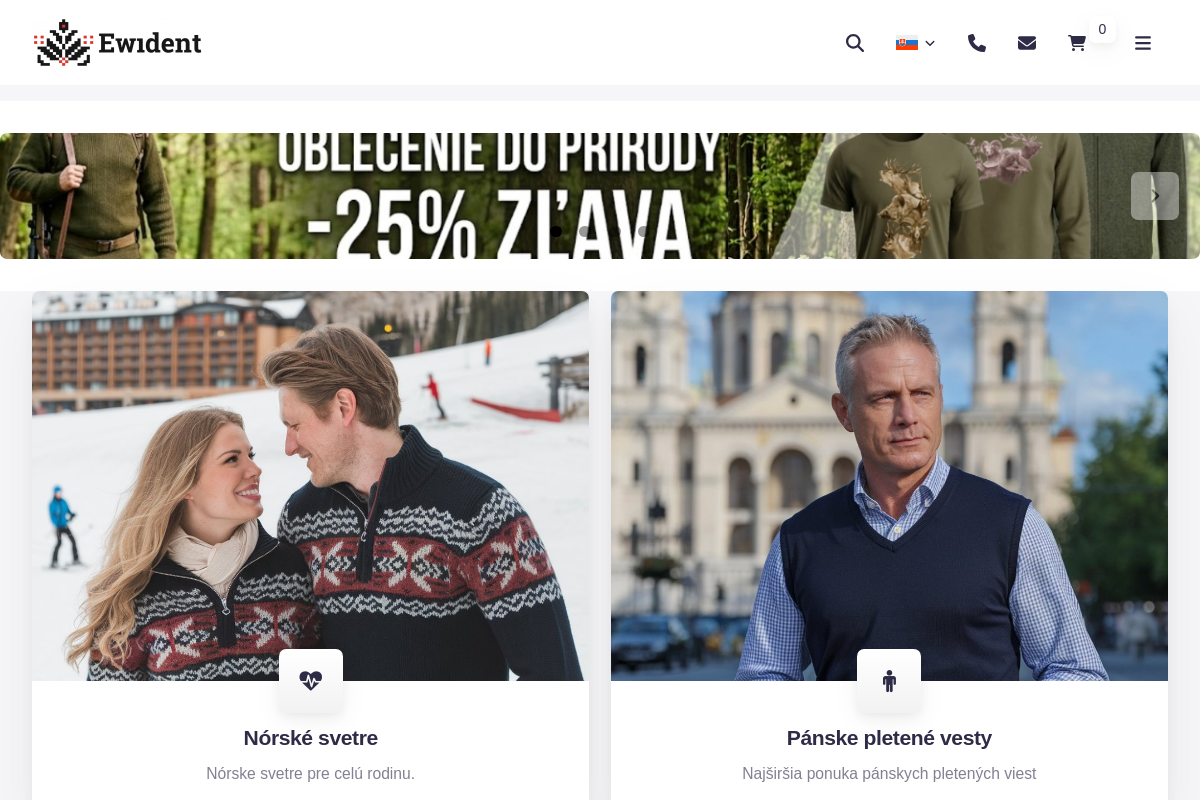Image resolution: width=1200 pixels, height=800 pixels.
Task: Click the man figure icon under vest image
Action: (x=889, y=681)
